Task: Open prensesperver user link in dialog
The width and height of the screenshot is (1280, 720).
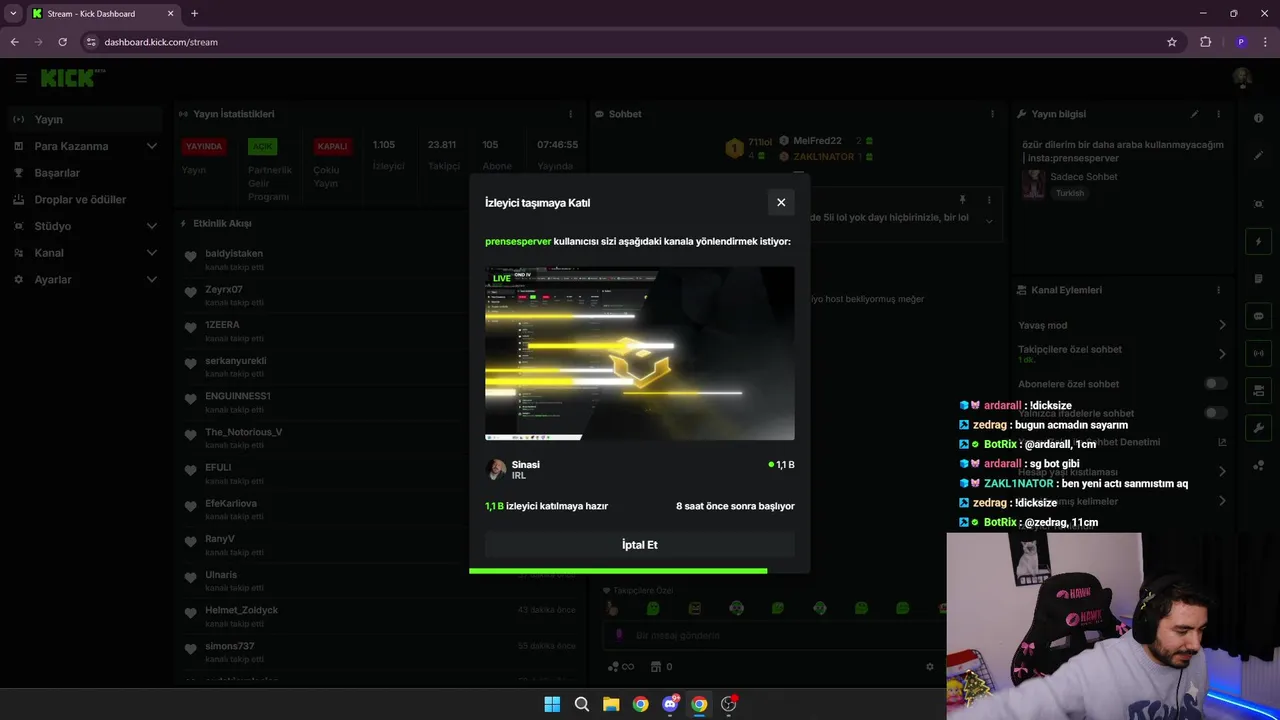Action: coord(518,241)
